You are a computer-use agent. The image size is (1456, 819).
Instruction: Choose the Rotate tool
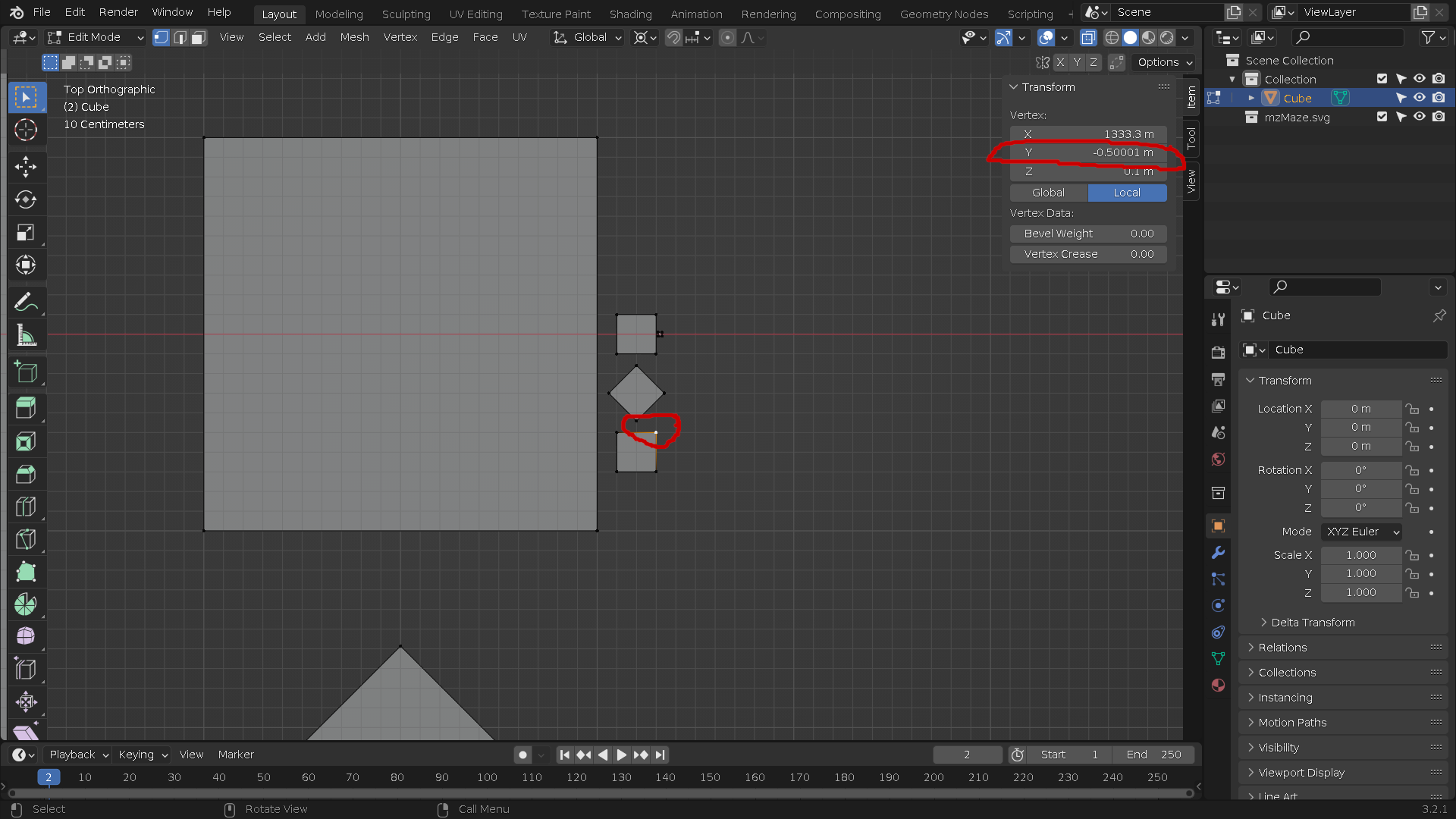(26, 199)
